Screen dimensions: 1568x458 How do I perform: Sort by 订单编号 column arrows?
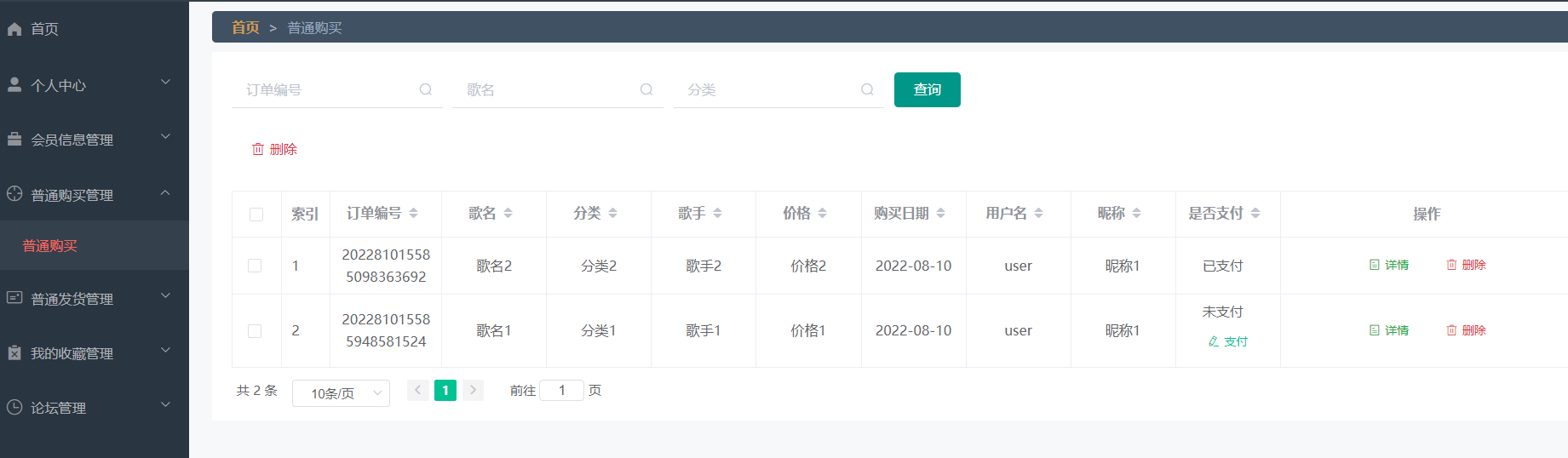pyautogui.click(x=413, y=213)
